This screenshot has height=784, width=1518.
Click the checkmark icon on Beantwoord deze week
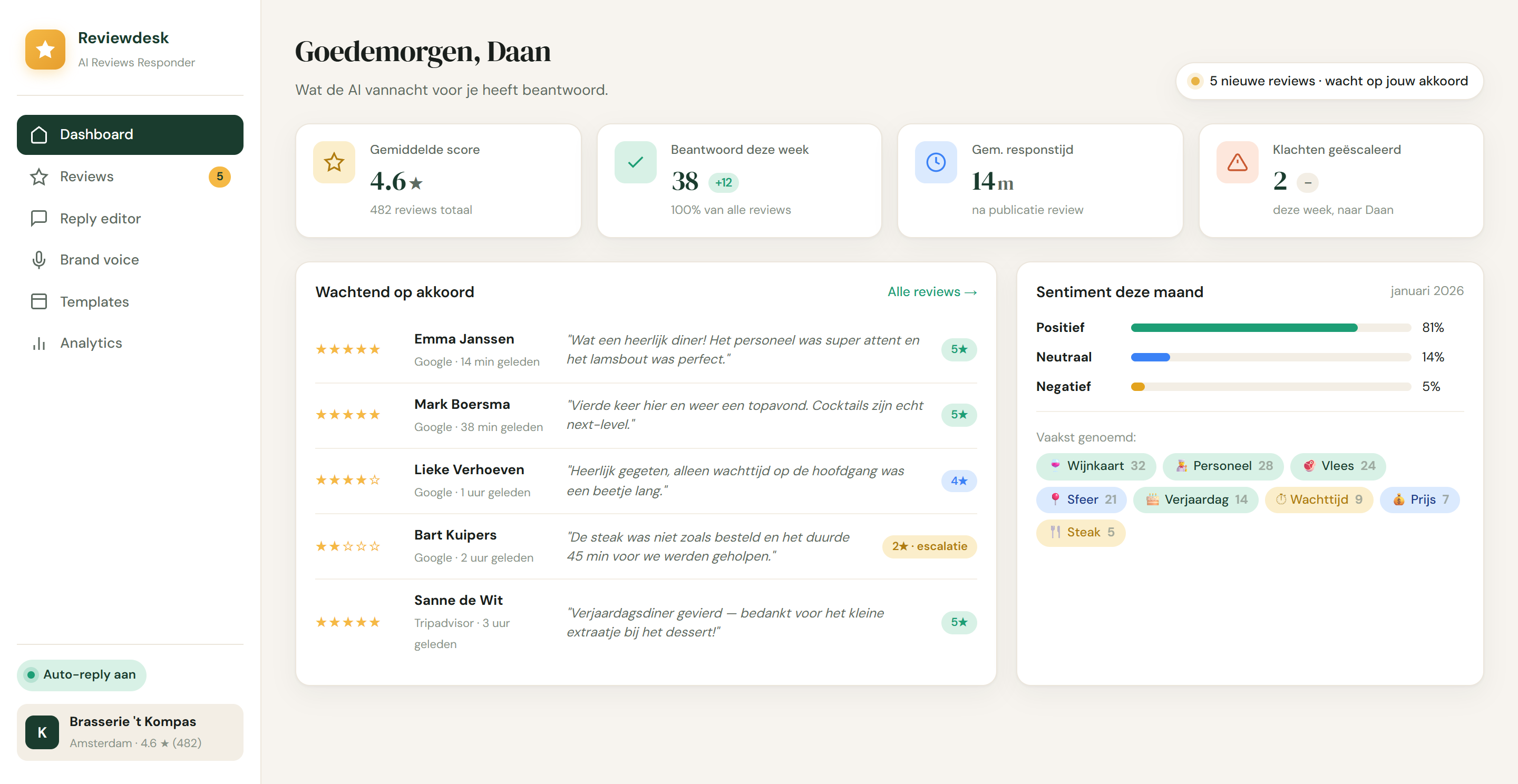pyautogui.click(x=635, y=162)
